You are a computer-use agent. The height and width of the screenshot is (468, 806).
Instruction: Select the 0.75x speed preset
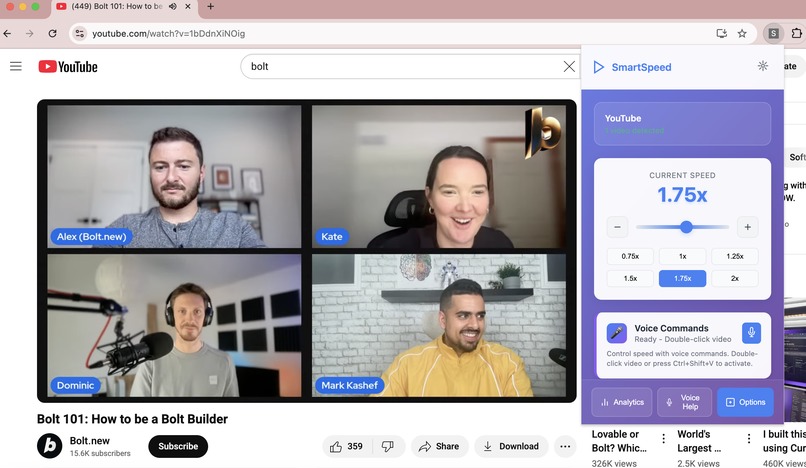point(630,256)
